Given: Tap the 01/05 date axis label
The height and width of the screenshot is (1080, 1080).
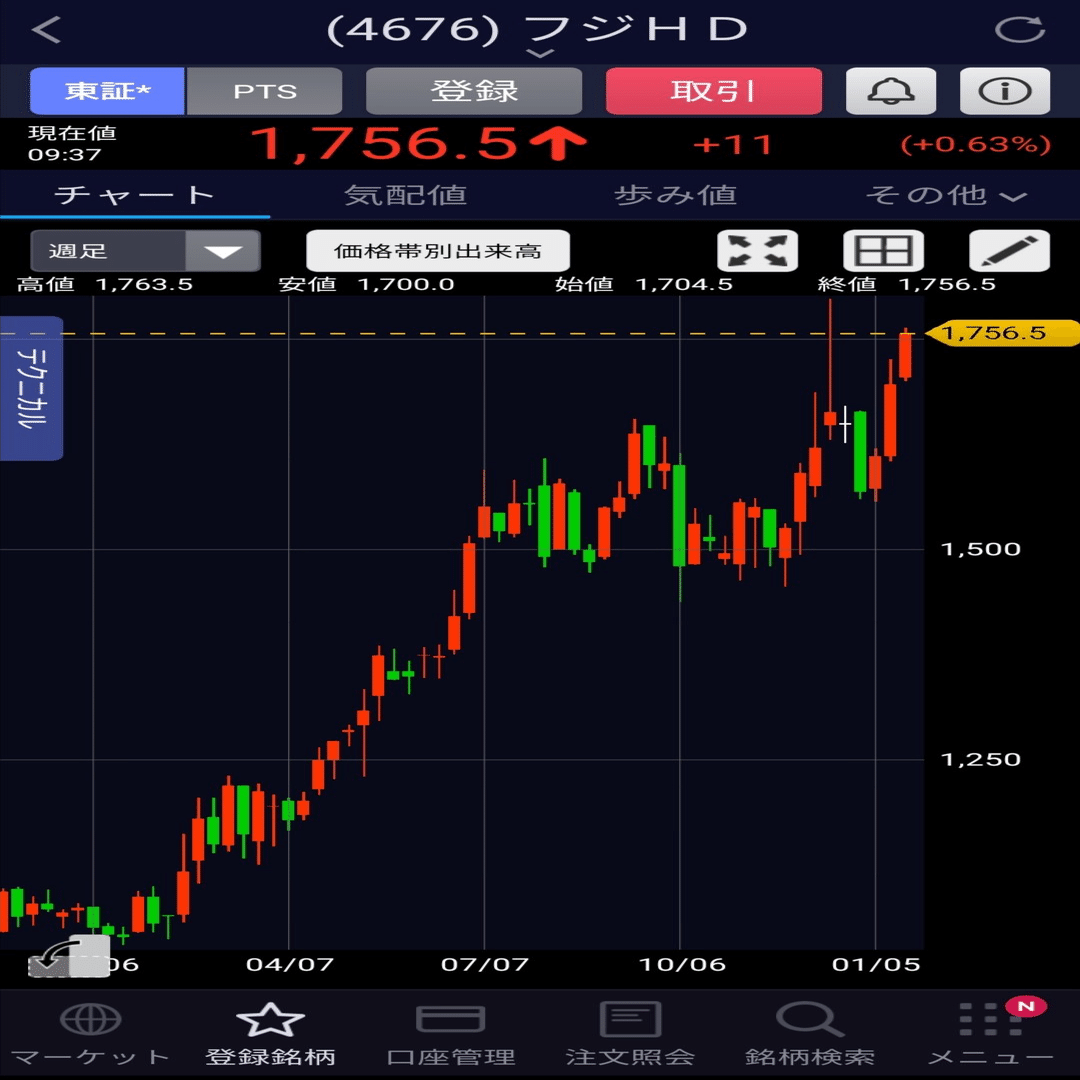Looking at the screenshot, I should tap(875, 964).
